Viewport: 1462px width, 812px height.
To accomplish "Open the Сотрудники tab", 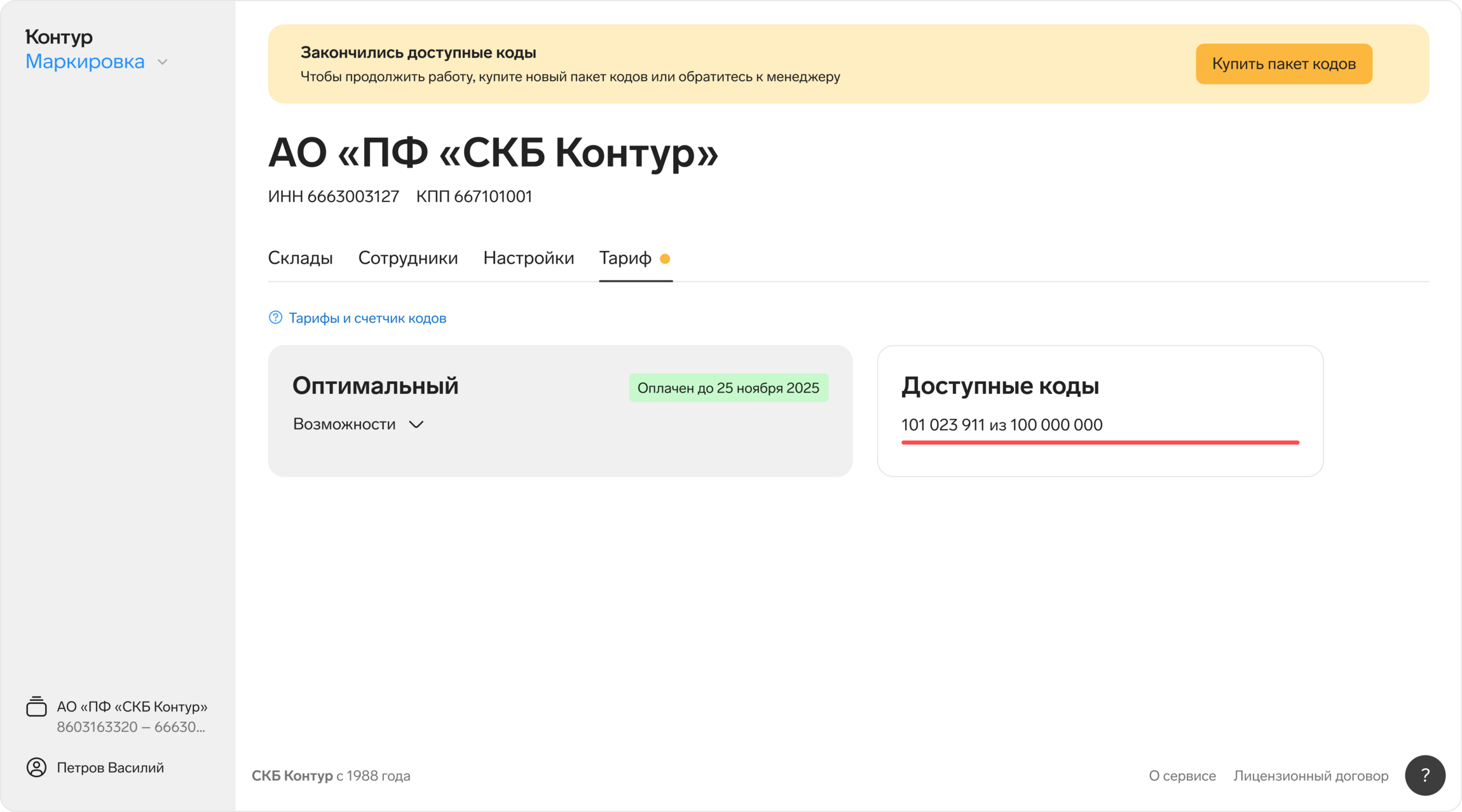I will pyautogui.click(x=407, y=258).
